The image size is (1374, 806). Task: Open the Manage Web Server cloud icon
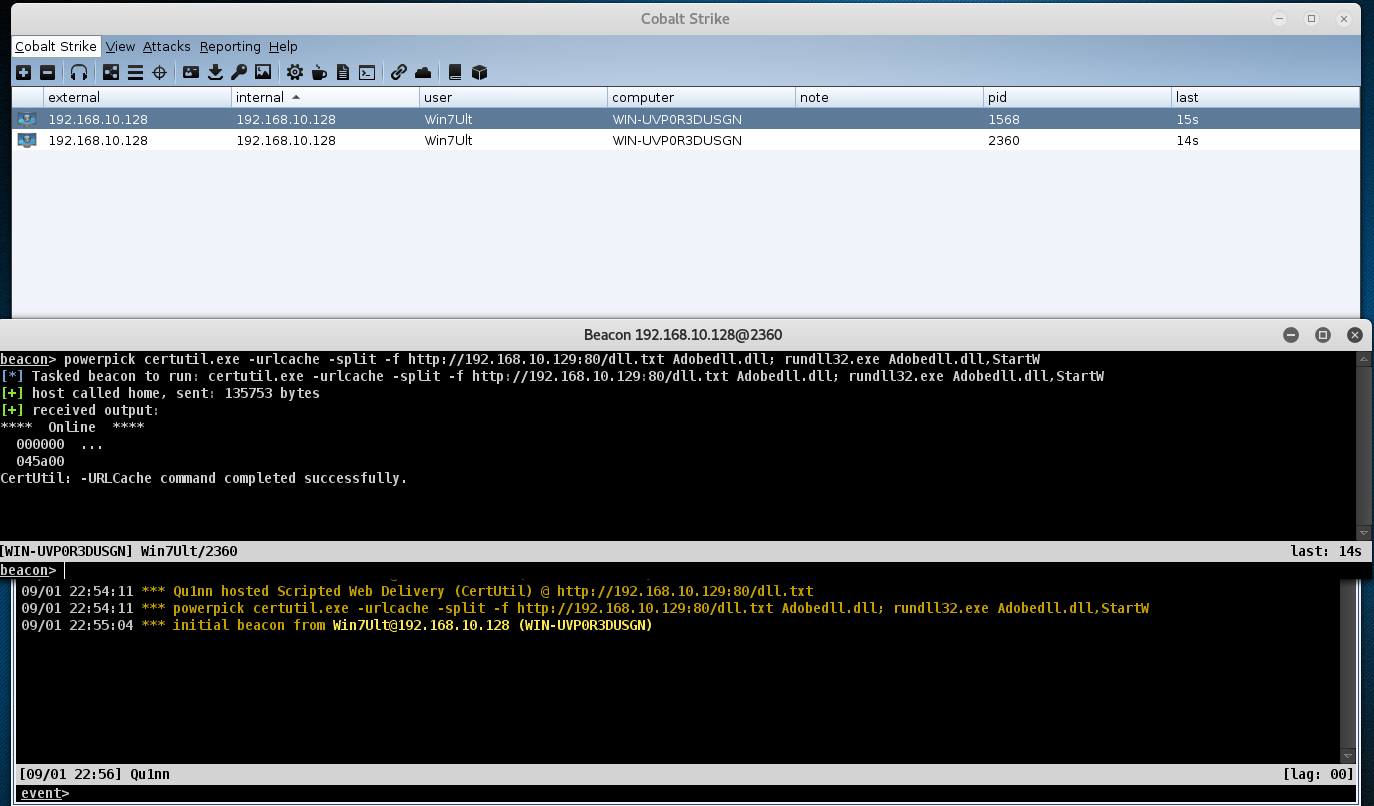click(423, 72)
